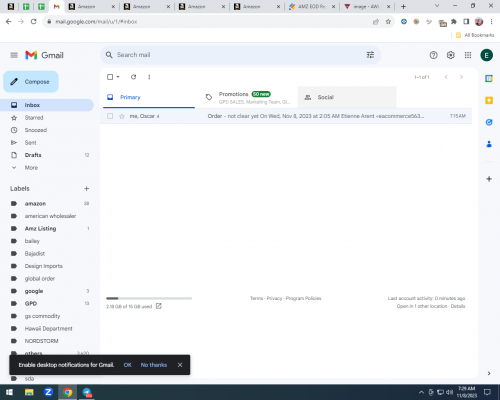Open select dropdown arrow beside checkbox
The image size is (500, 400).
click(118, 77)
